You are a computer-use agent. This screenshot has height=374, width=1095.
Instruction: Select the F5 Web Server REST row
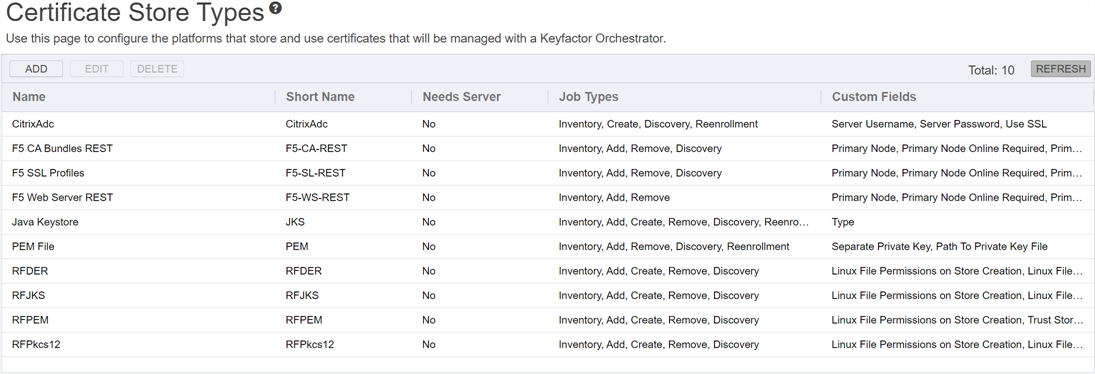548,197
